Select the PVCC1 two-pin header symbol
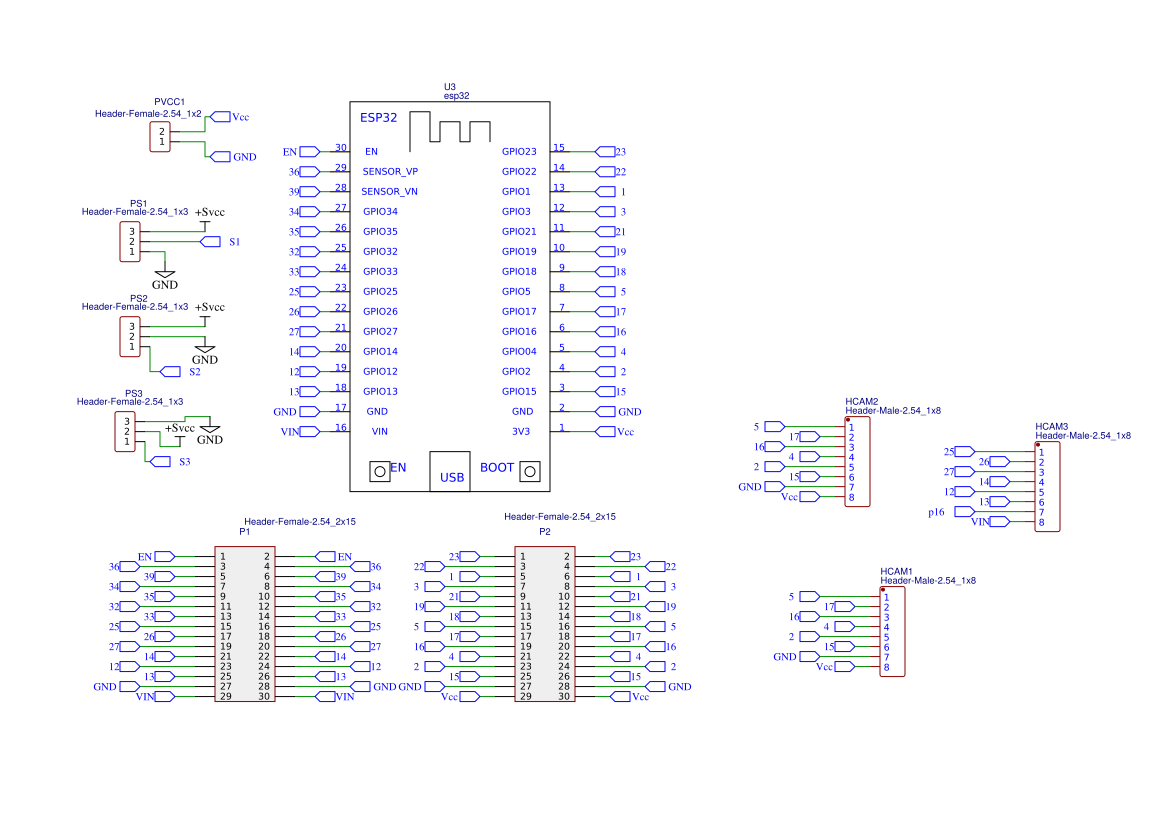 pos(160,136)
